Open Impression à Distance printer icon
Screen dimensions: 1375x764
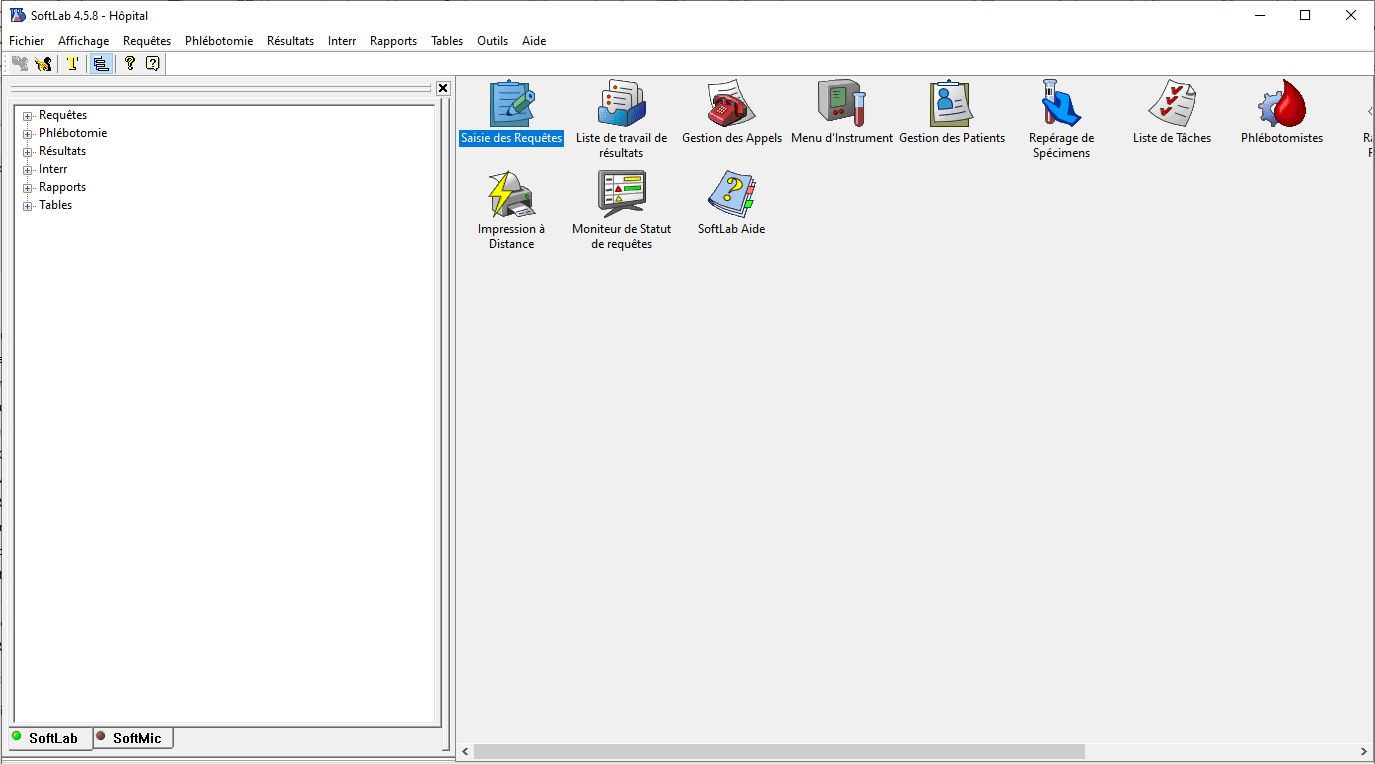(511, 194)
